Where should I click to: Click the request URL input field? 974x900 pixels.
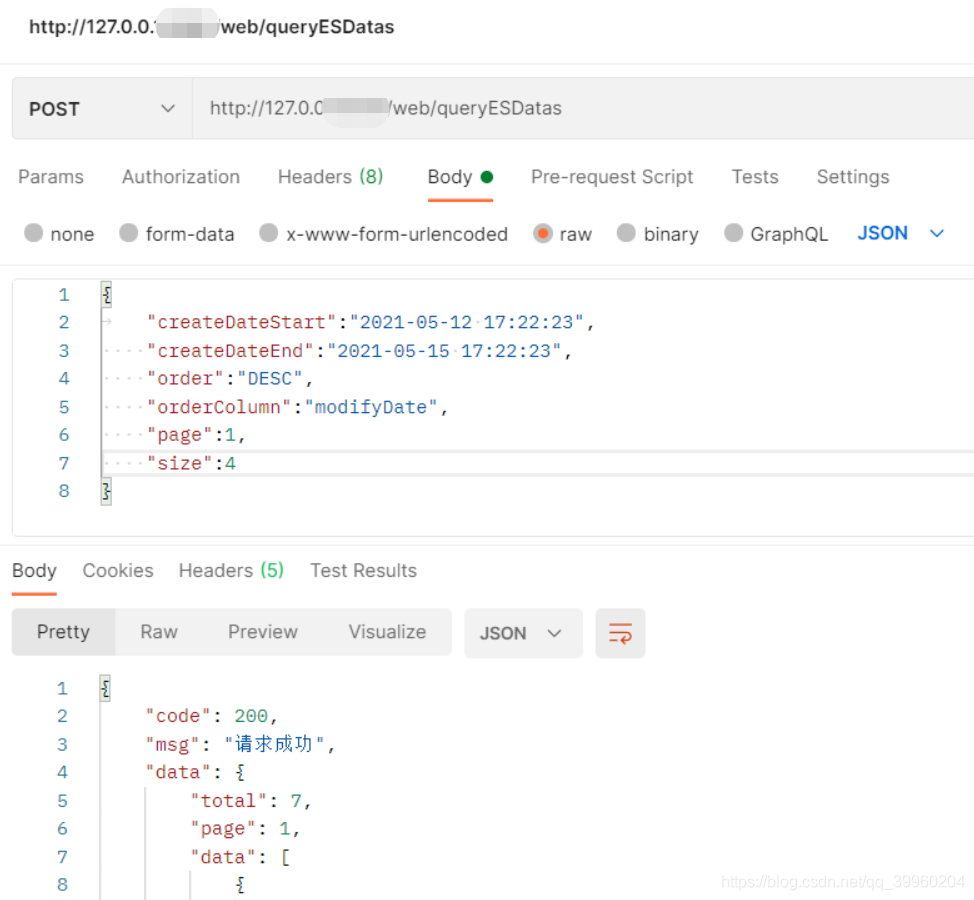pos(583,109)
